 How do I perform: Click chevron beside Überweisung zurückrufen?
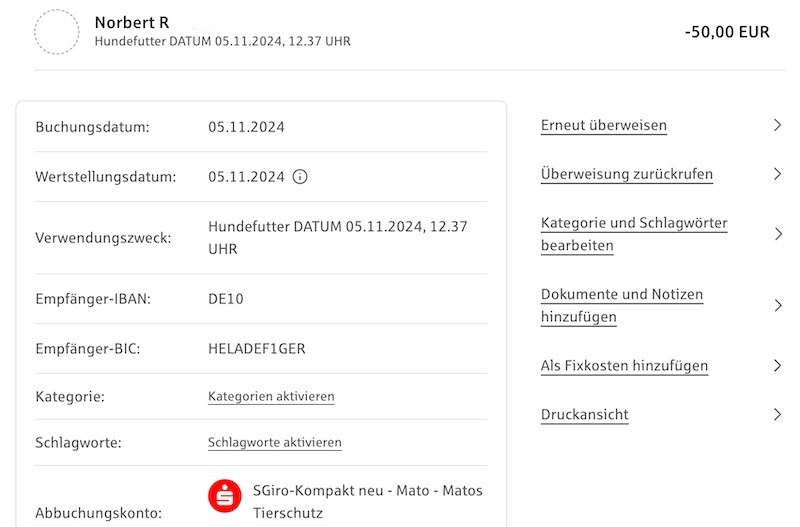point(777,174)
